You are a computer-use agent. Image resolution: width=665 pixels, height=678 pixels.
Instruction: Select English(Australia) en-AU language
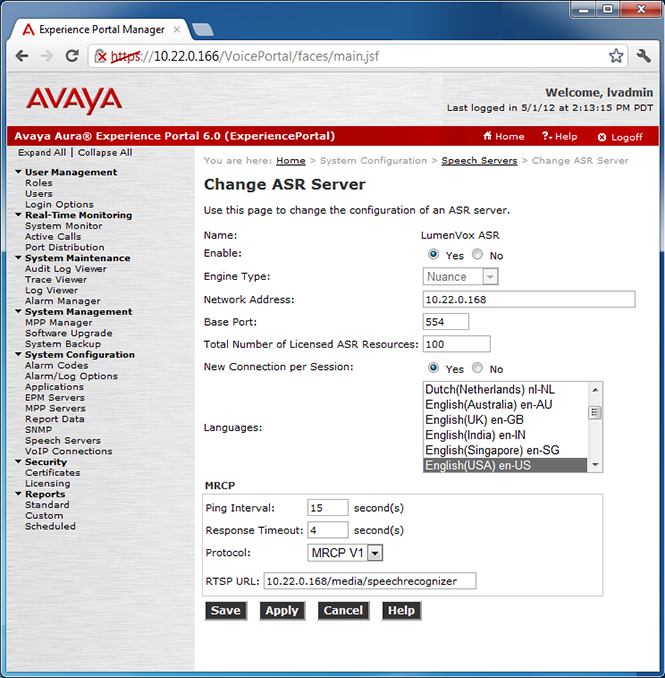pyautogui.click(x=505, y=405)
